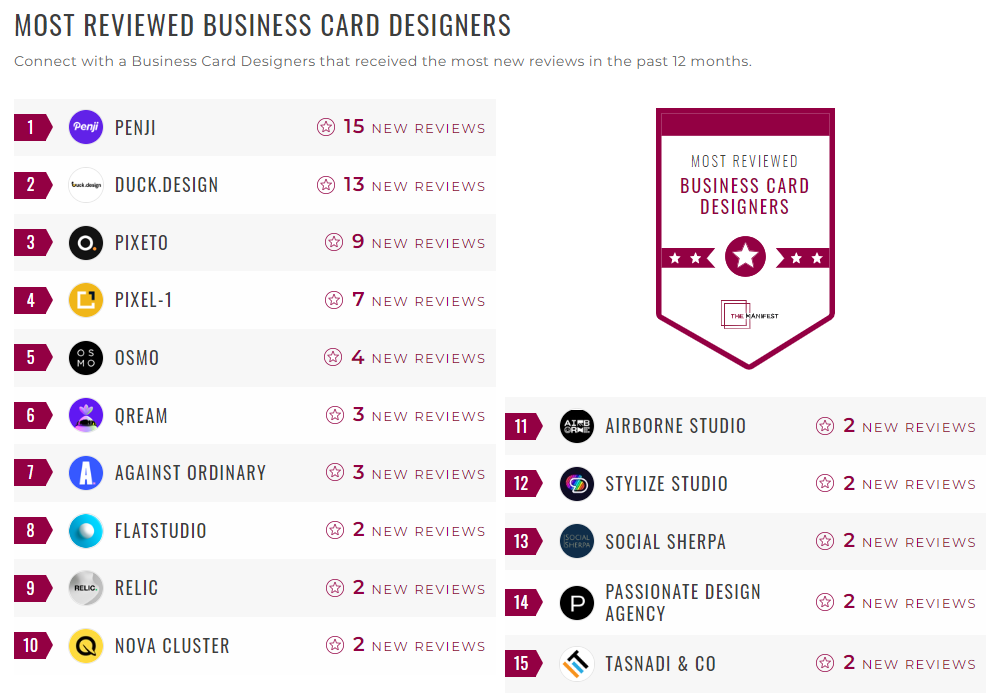Click the Nova Cluster logo icon
The width and height of the screenshot is (991, 698).
tap(86, 645)
